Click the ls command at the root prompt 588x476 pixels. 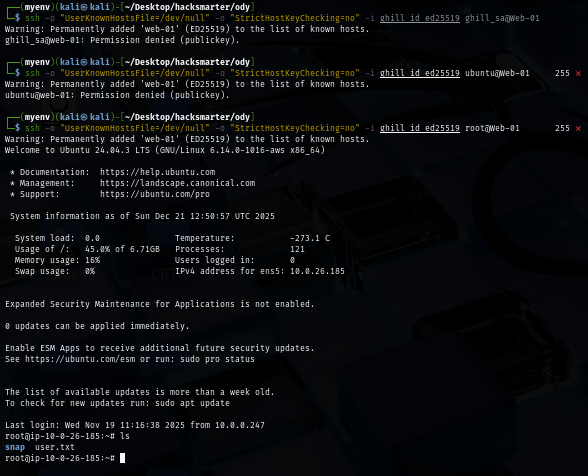125,436
